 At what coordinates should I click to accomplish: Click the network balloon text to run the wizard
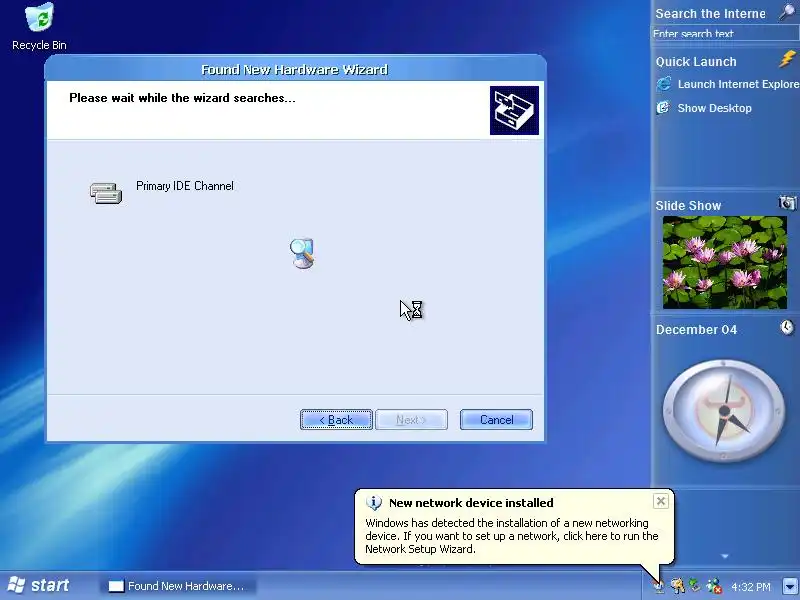point(512,536)
